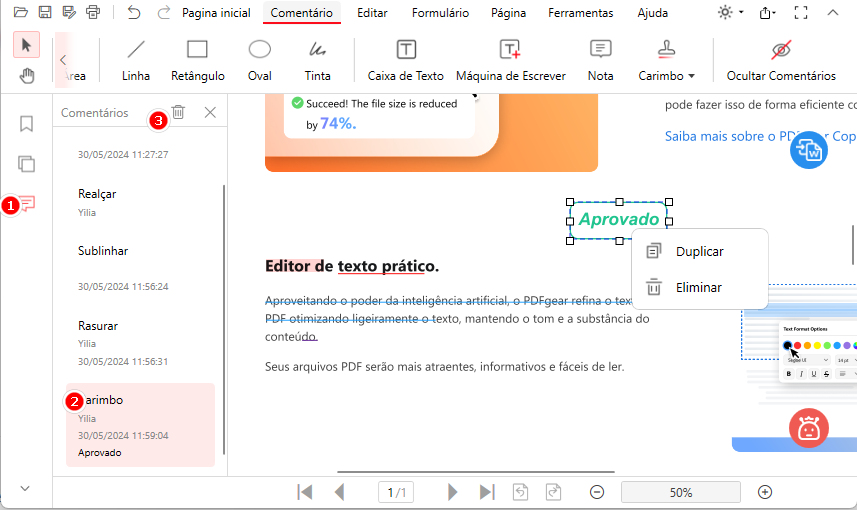Click the Comentários panel vertical scrollbar
Screen dimensions: 857x510
[224, 319]
